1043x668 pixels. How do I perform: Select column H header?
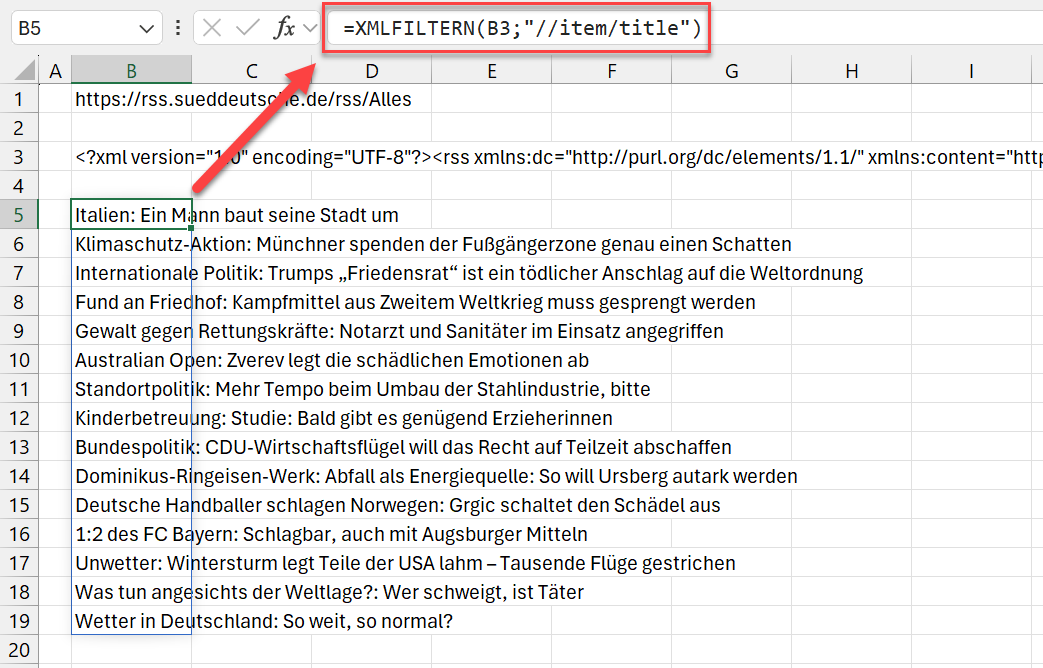click(851, 71)
